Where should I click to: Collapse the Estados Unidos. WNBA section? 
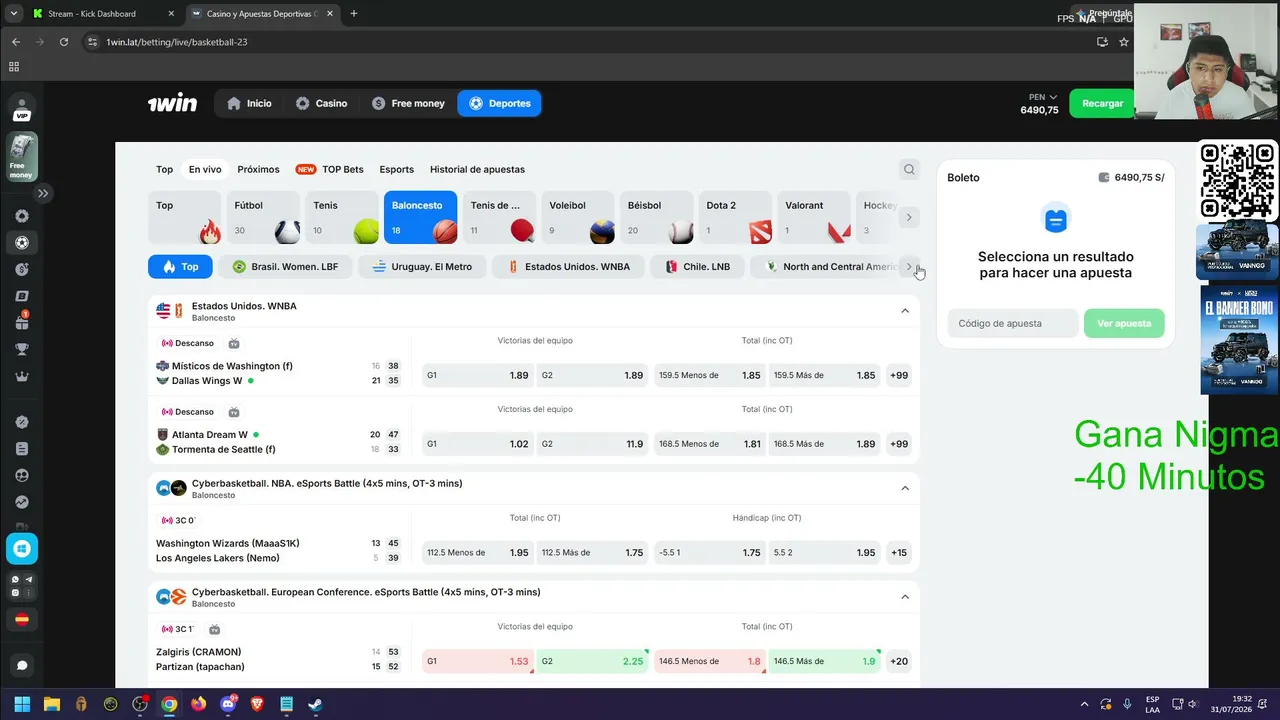click(905, 311)
